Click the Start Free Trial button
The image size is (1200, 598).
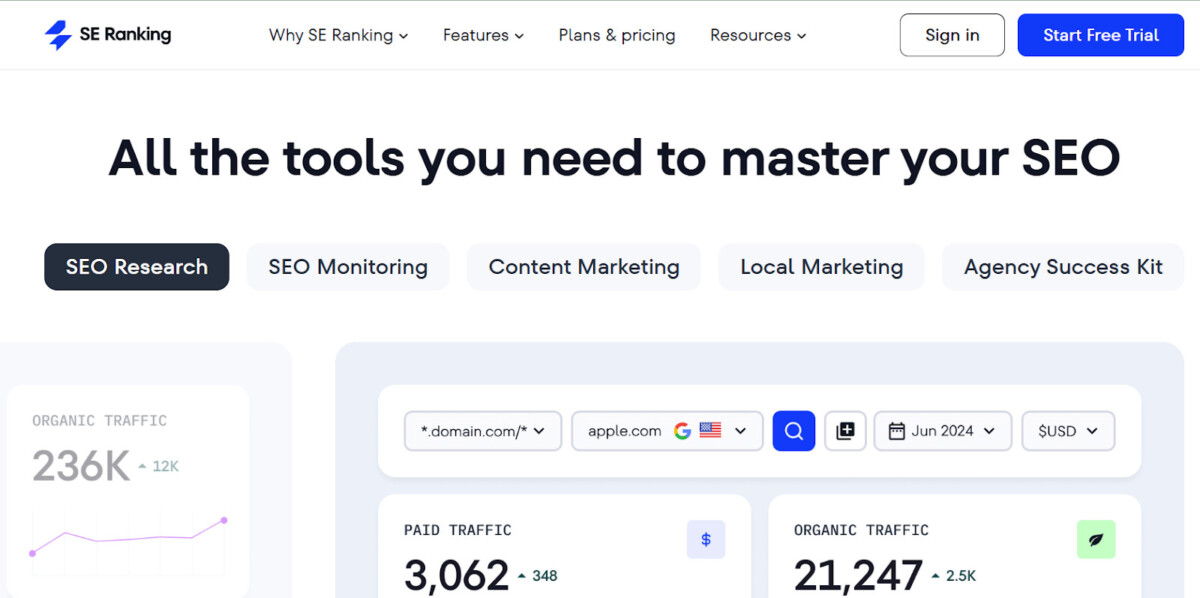click(x=1100, y=35)
